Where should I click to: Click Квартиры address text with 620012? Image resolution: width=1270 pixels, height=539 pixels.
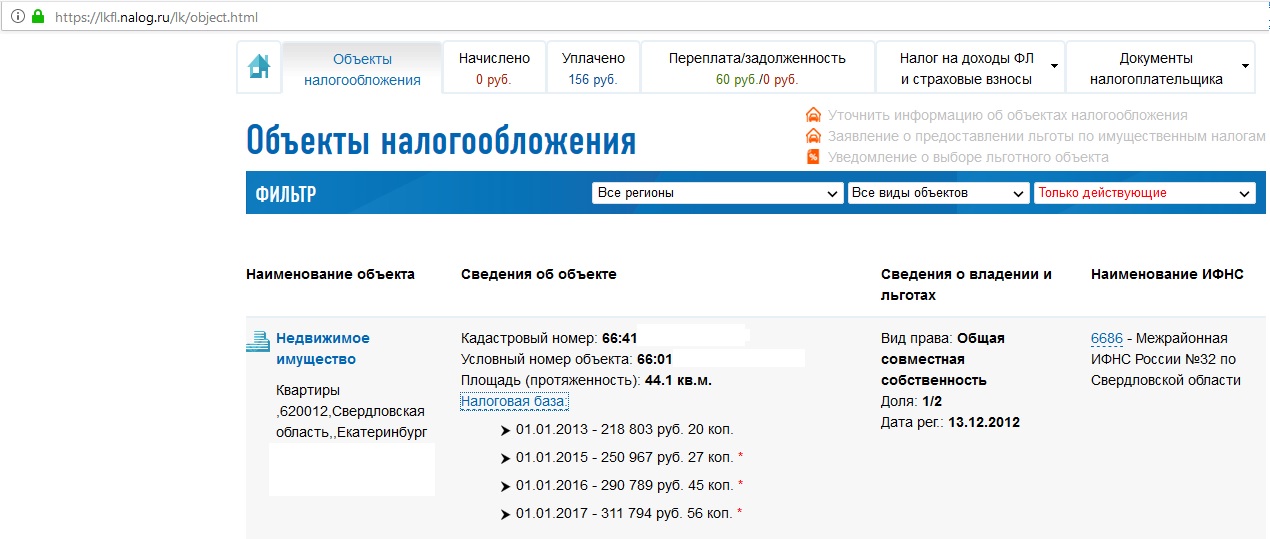coord(350,411)
